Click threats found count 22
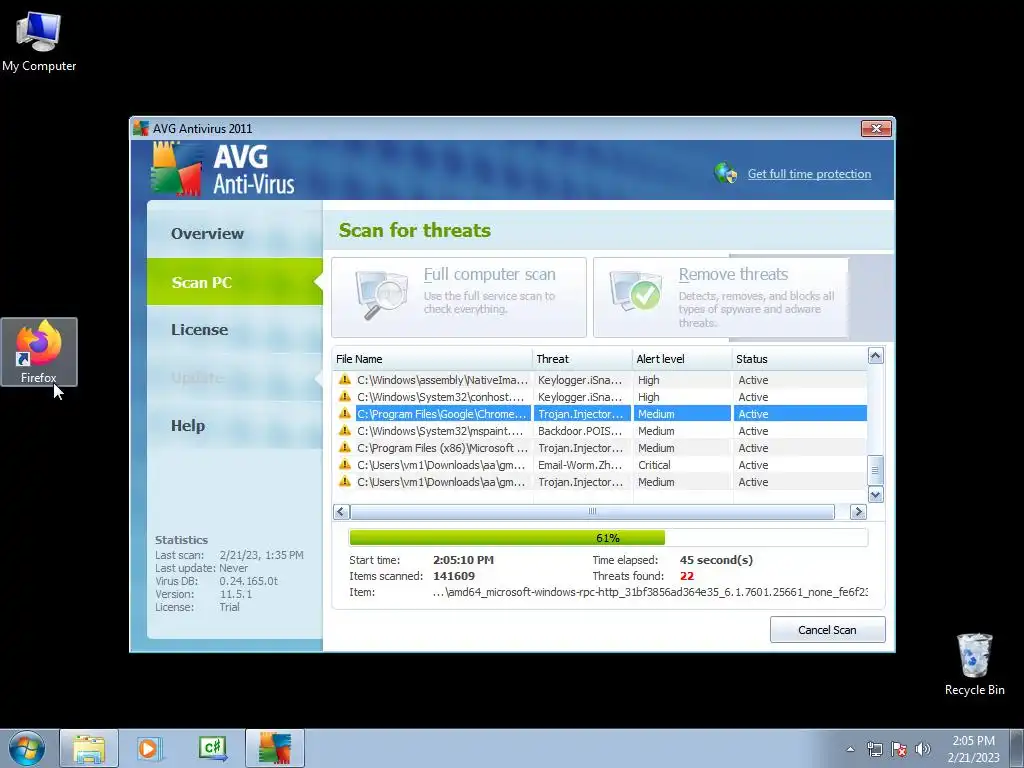1024x768 pixels. point(686,576)
